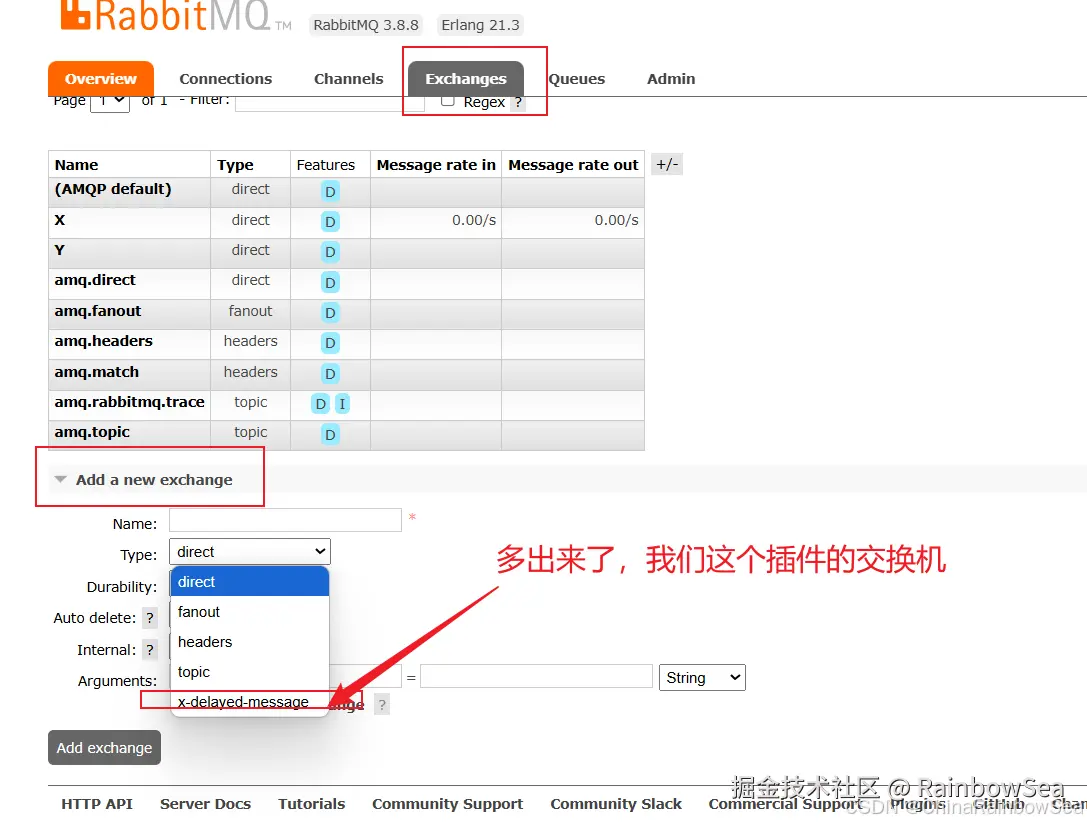Click the D badge for amq.direct

coord(330,283)
